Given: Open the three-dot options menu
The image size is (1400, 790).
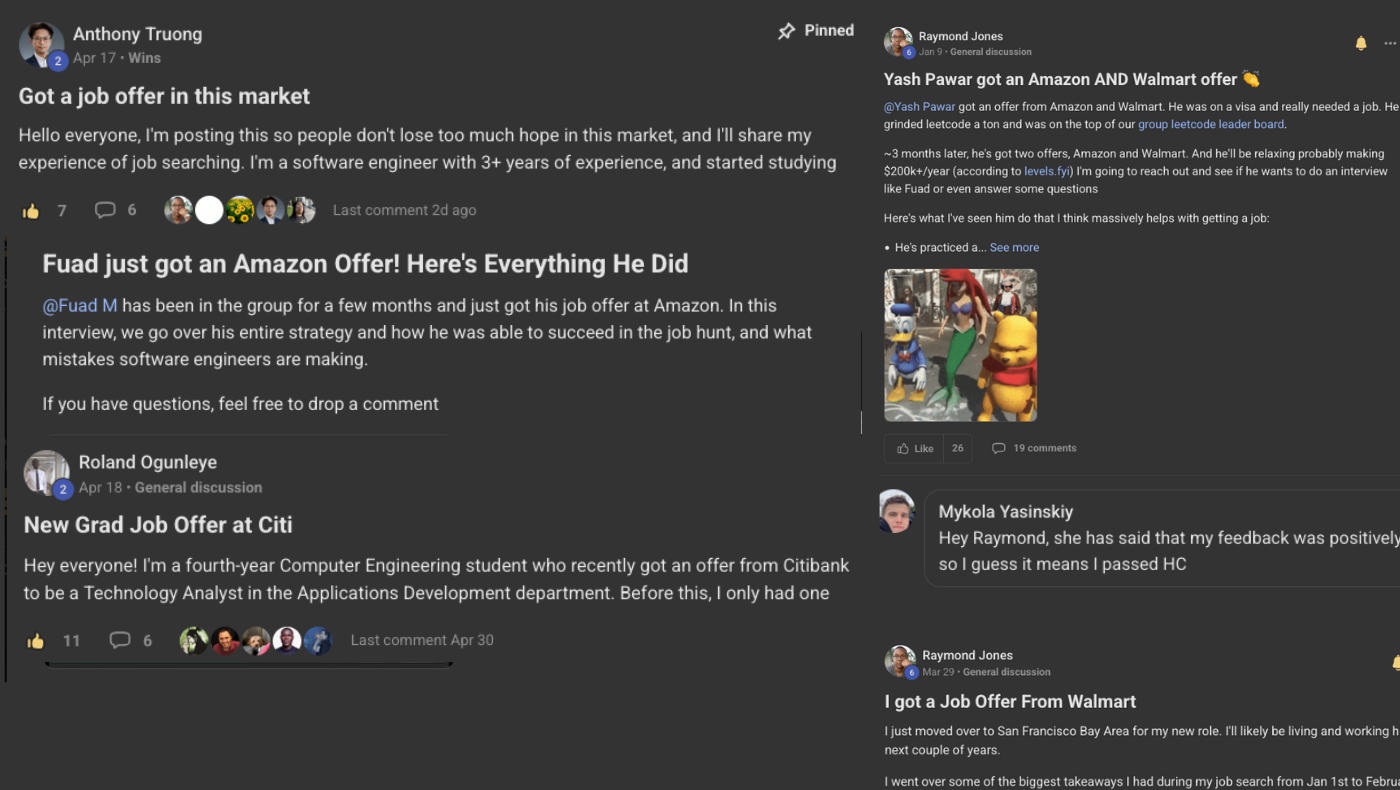Looking at the screenshot, I should (x=1389, y=43).
